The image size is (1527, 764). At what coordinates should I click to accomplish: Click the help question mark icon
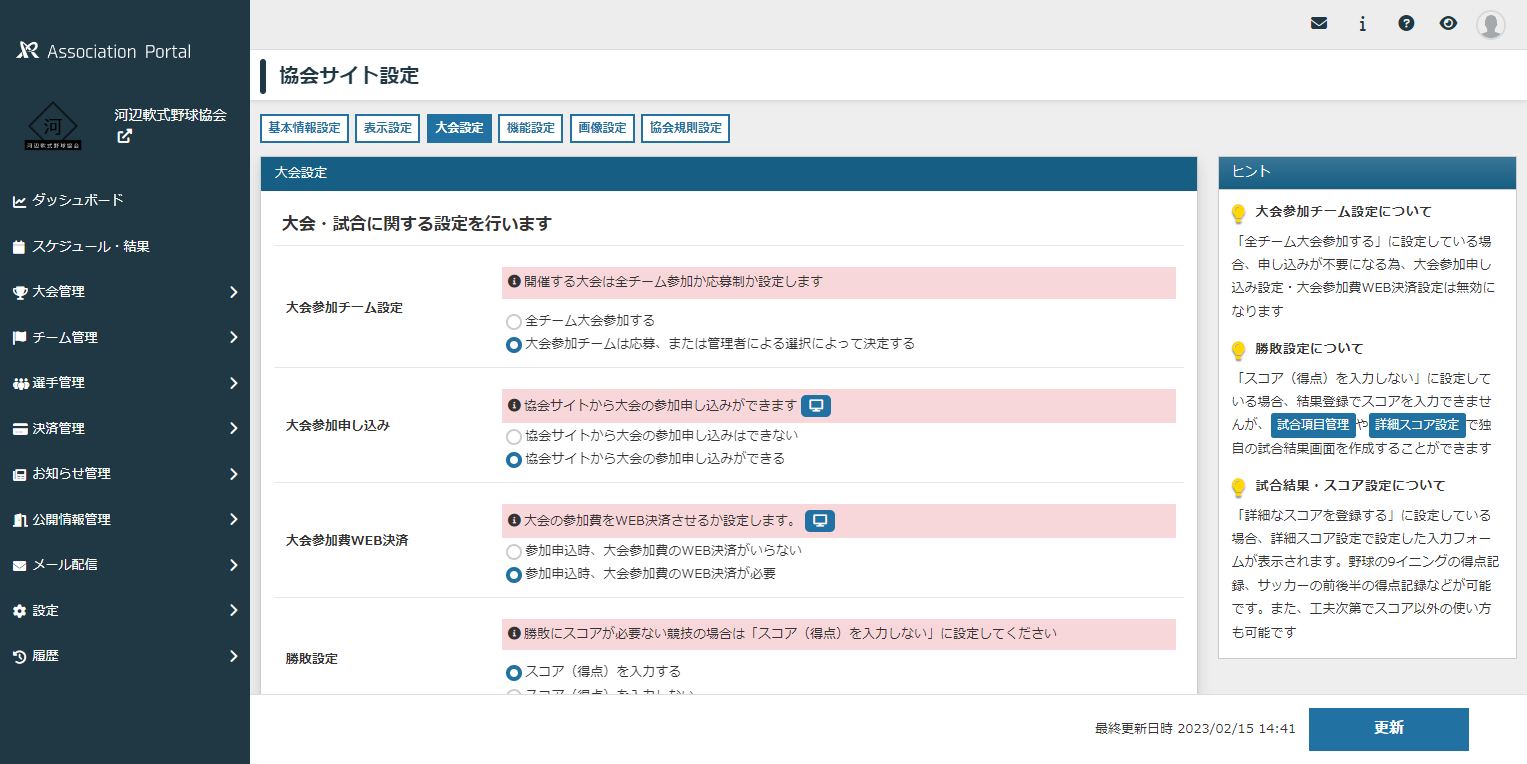point(1405,22)
